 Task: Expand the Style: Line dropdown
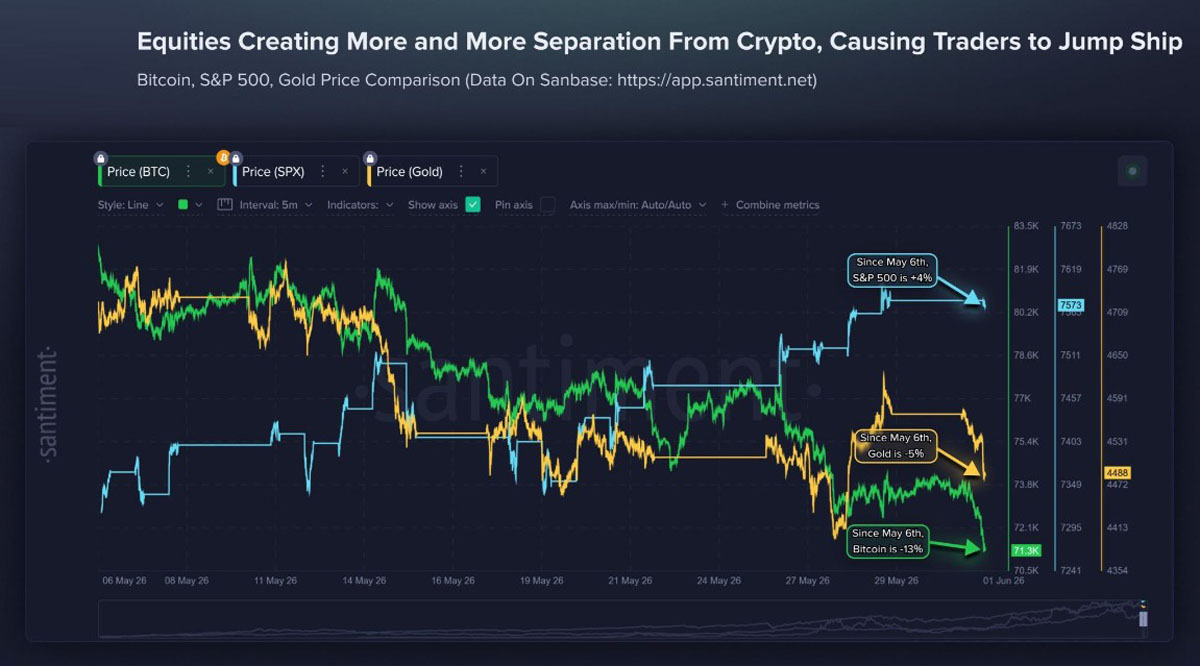tap(132, 205)
